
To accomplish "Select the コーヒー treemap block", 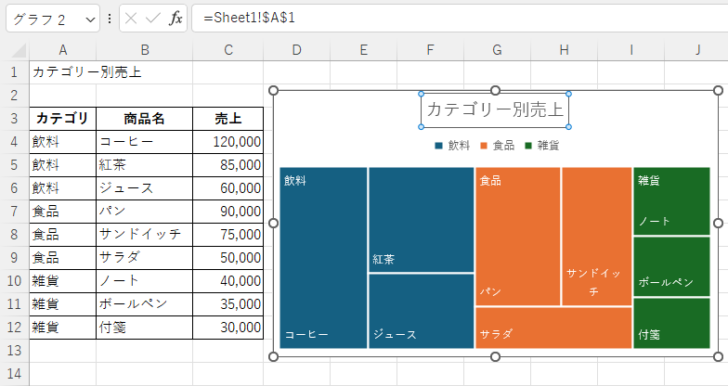I will [323, 258].
